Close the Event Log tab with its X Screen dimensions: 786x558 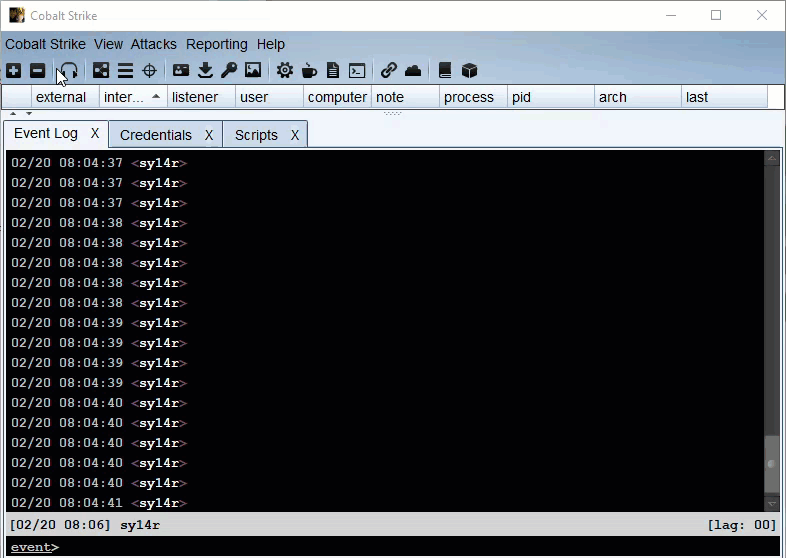coord(95,133)
